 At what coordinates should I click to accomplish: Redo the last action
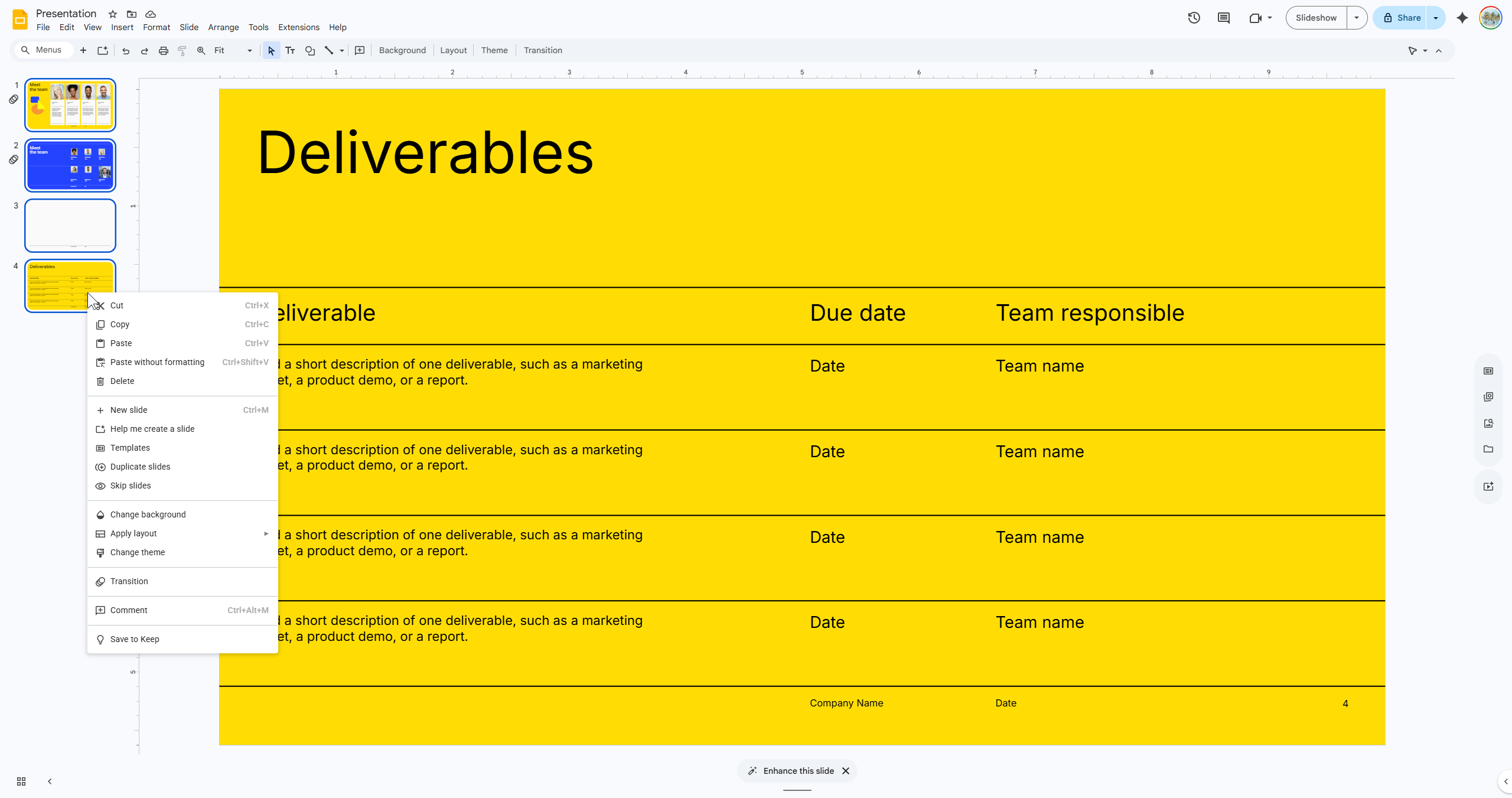coord(145,50)
